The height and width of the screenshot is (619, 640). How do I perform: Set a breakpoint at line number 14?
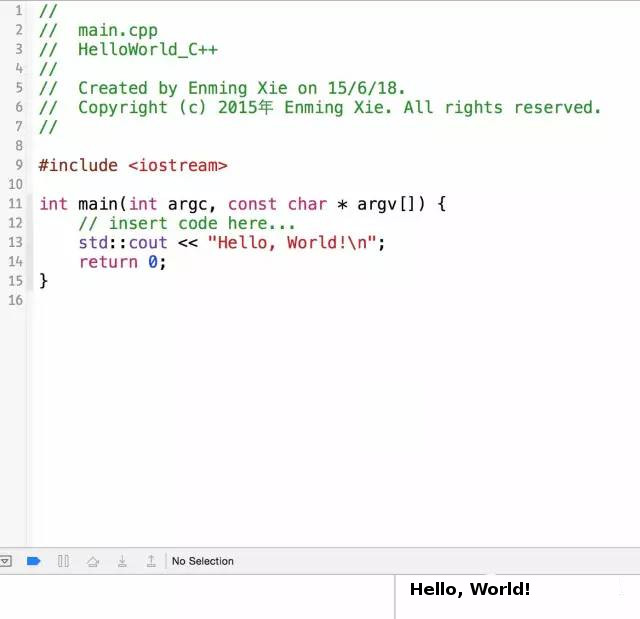[16, 261]
